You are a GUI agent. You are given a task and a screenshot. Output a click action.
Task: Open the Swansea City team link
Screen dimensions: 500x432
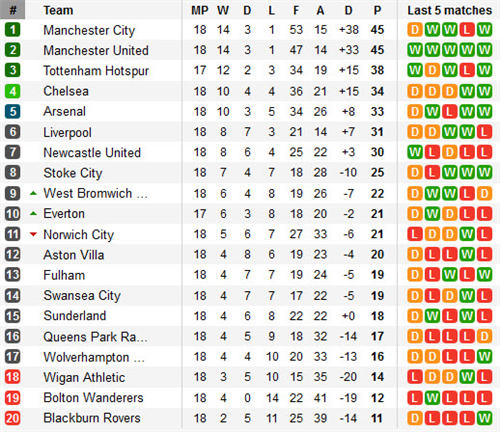(x=82, y=296)
